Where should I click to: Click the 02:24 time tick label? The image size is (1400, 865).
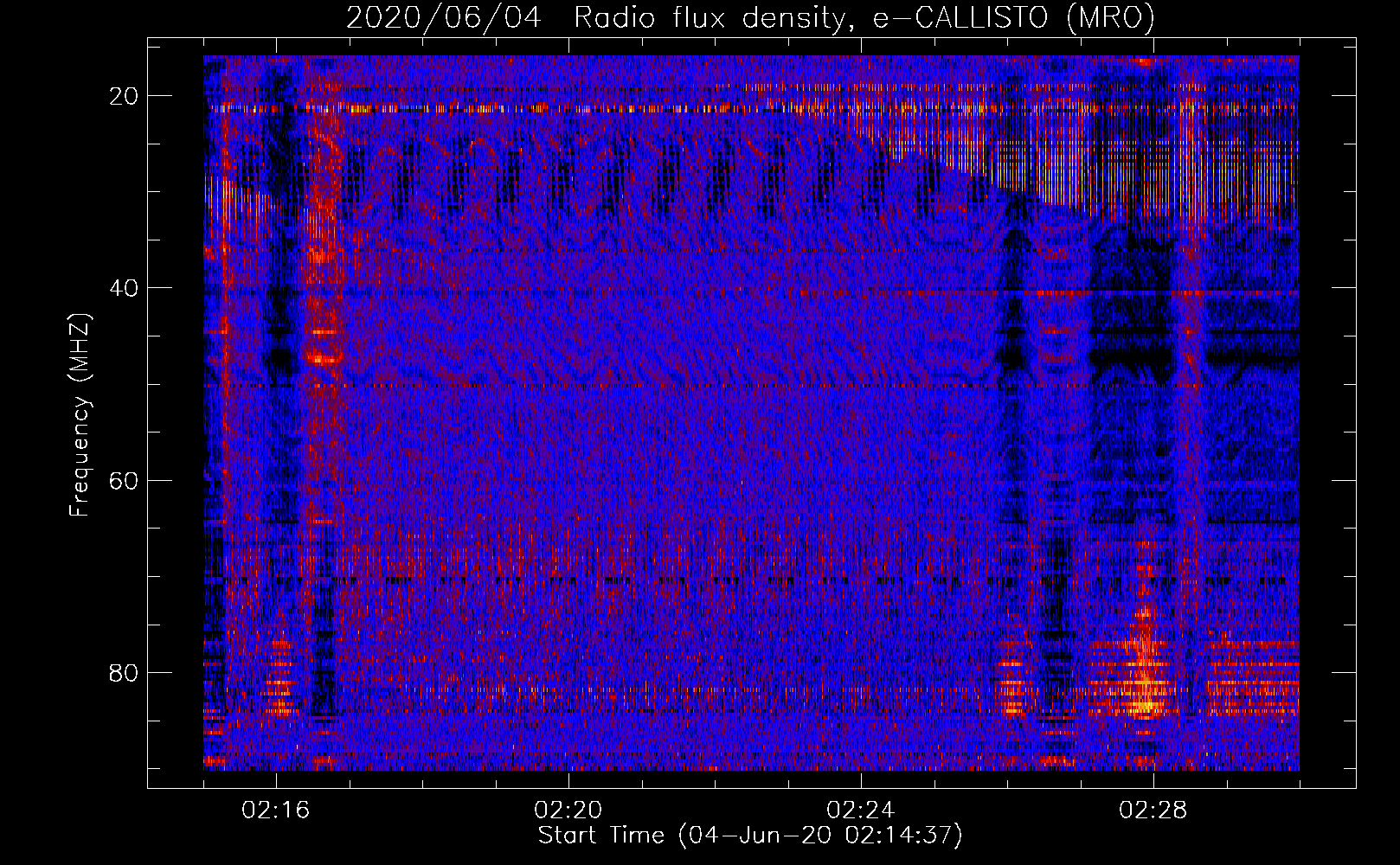(861, 811)
